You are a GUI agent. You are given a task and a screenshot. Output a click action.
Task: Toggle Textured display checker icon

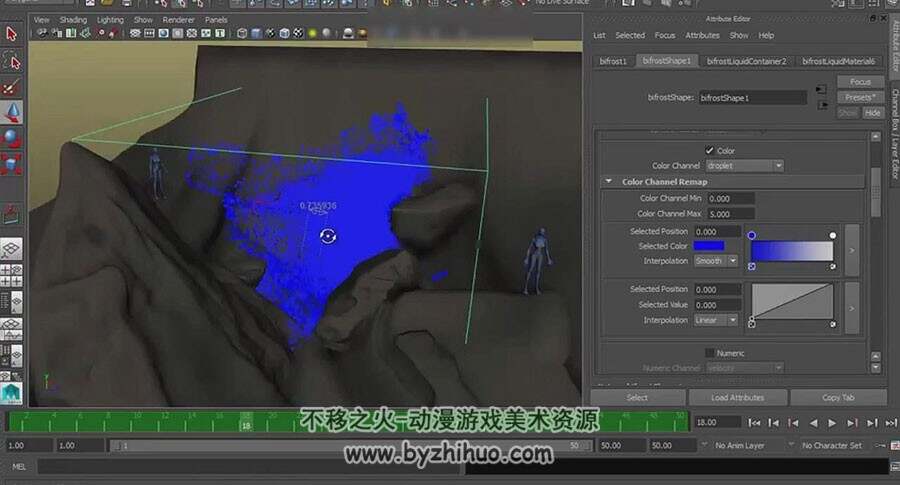point(298,33)
